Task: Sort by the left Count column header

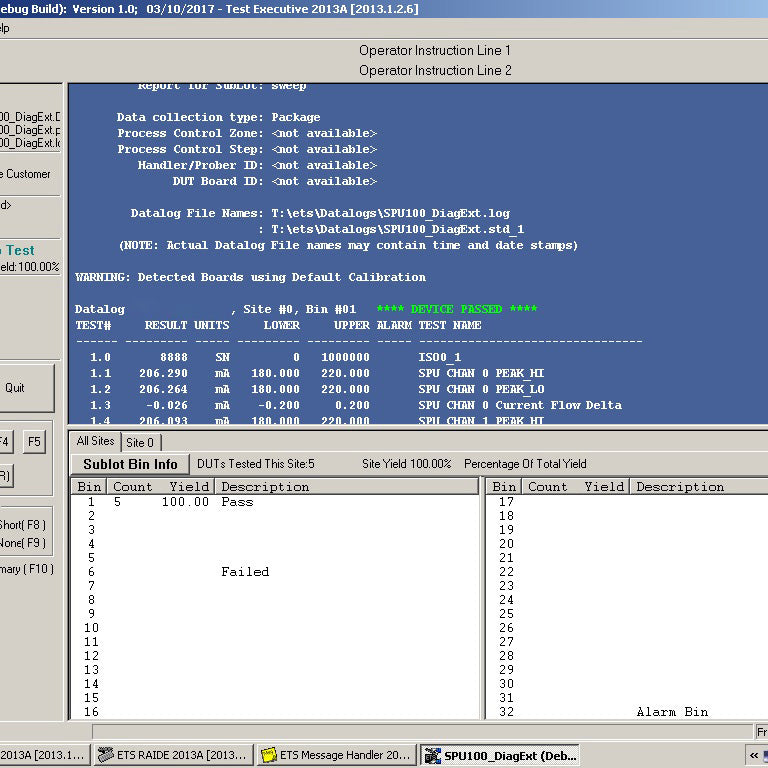Action: coord(132,486)
